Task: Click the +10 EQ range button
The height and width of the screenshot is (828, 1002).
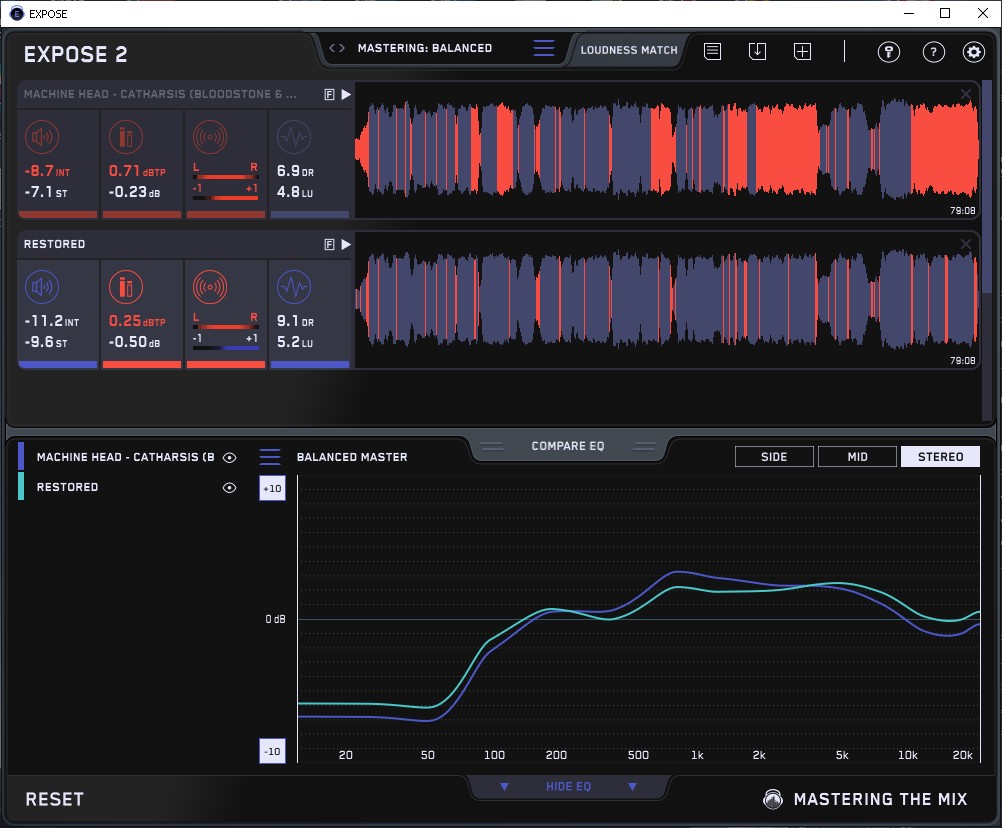Action: [x=272, y=488]
